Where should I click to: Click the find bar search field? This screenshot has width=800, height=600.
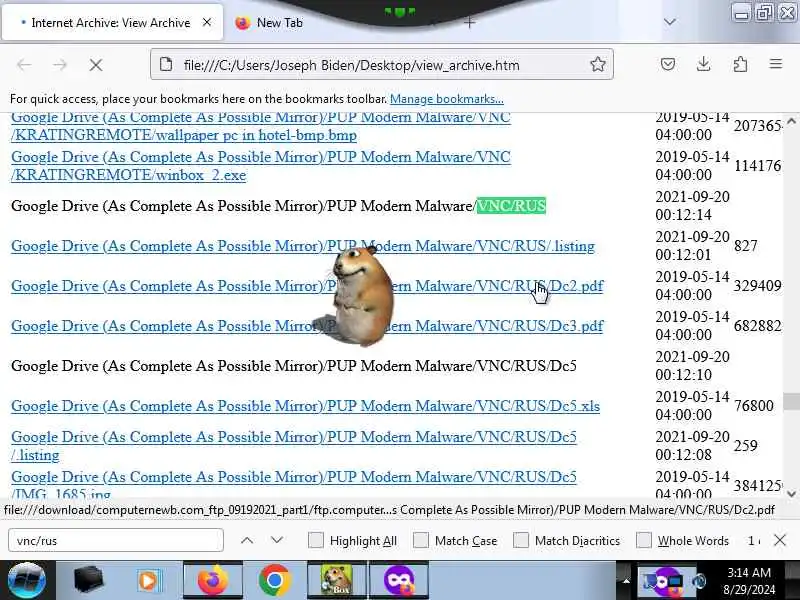click(116, 540)
